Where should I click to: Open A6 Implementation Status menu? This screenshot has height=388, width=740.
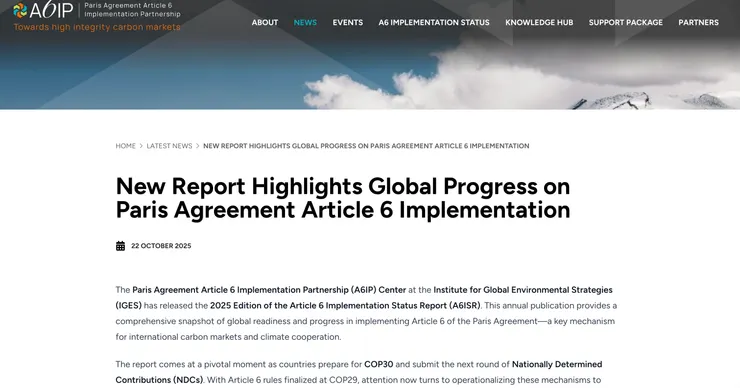(x=434, y=22)
